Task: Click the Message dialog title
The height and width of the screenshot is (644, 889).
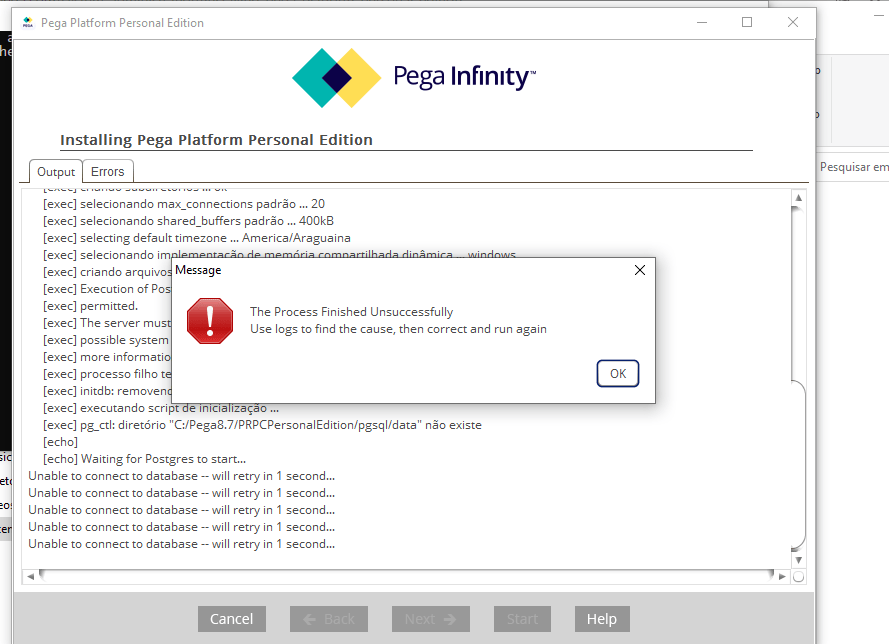Action: 198,270
